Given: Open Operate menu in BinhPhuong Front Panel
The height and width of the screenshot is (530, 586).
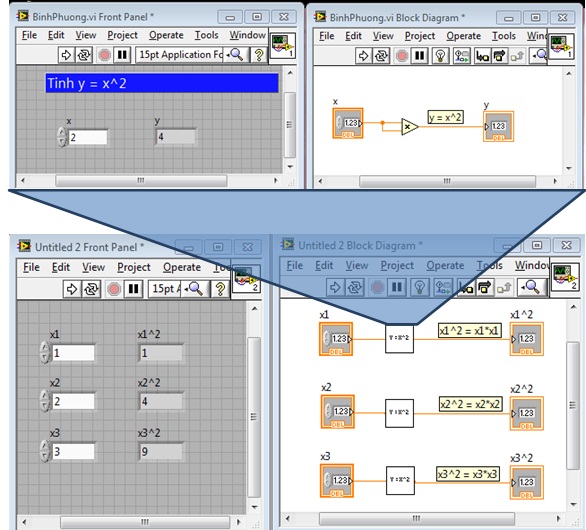Looking at the screenshot, I should (166, 36).
